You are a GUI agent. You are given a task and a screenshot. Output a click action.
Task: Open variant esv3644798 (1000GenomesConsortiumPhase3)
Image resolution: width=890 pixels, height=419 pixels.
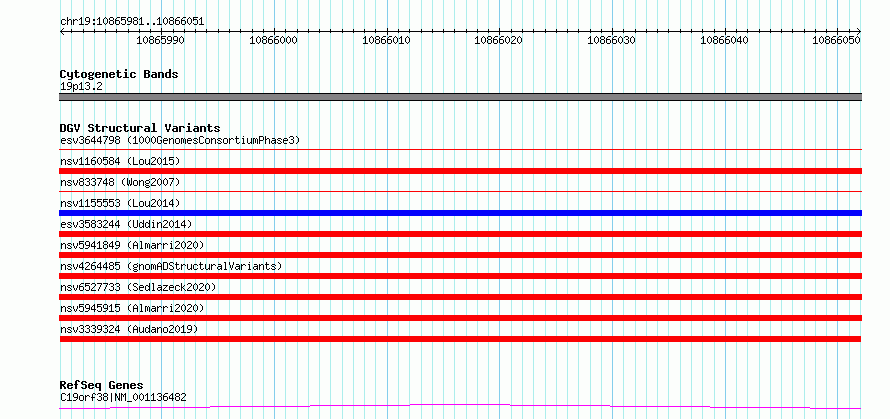[x=180, y=140]
